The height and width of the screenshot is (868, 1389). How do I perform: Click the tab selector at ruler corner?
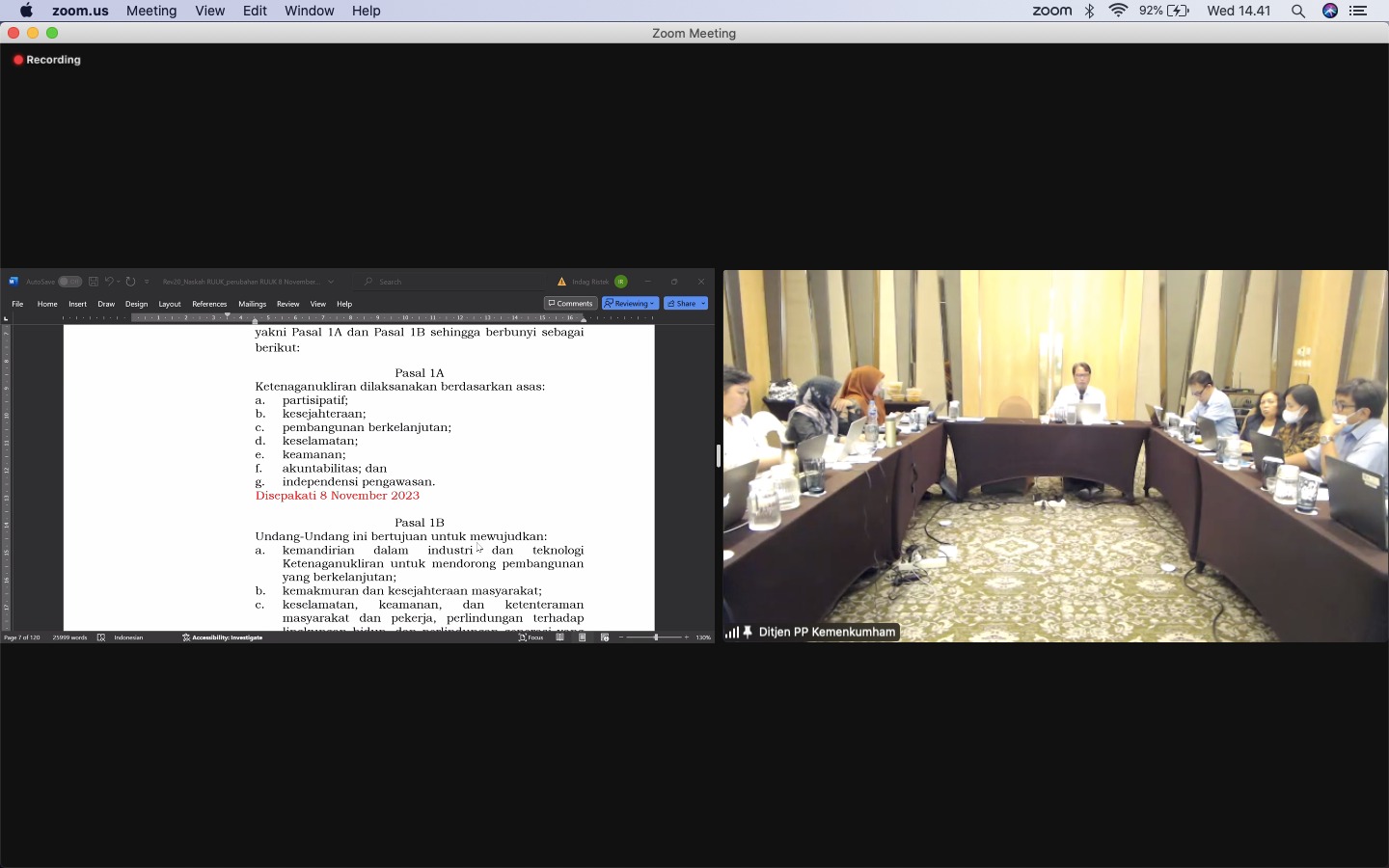[6, 318]
